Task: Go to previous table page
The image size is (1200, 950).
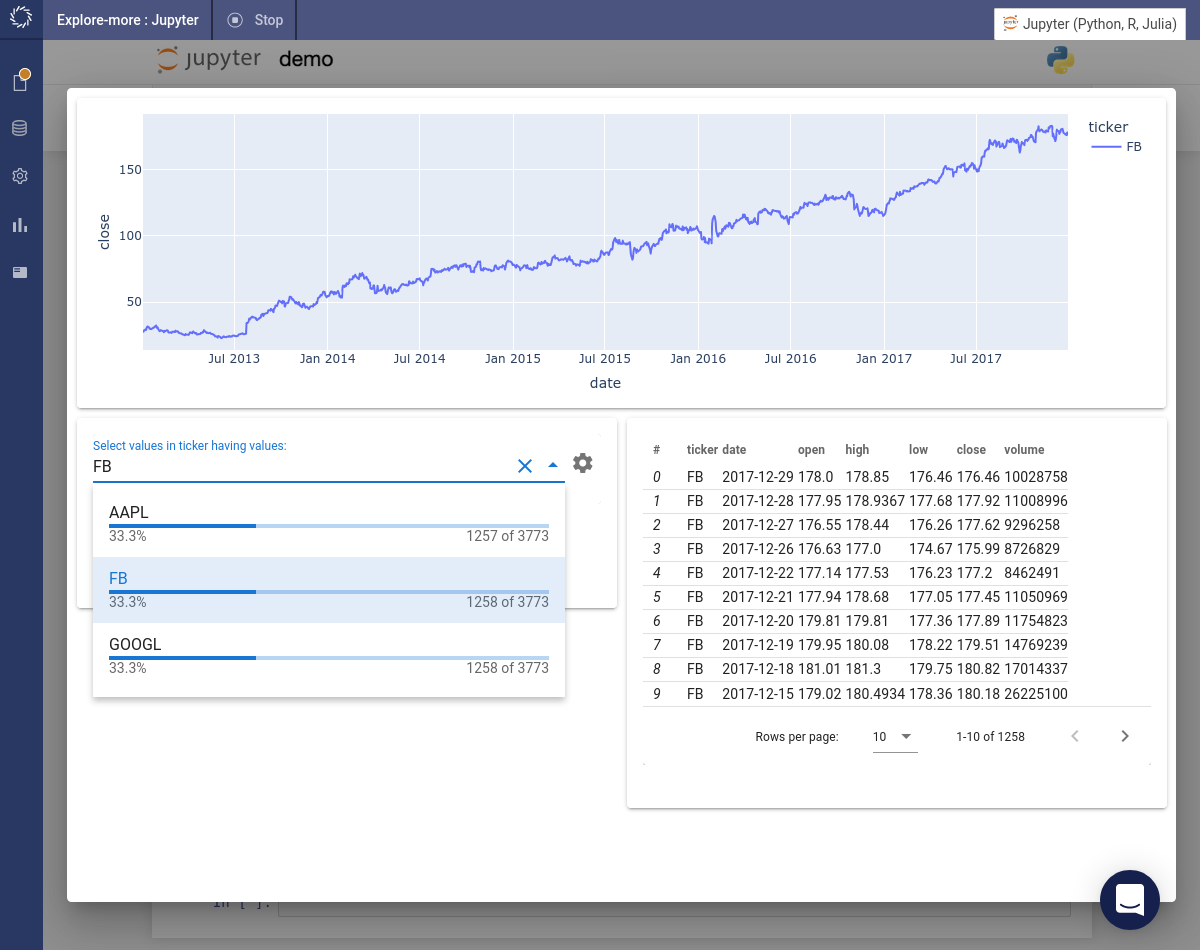Action: pos(1075,736)
